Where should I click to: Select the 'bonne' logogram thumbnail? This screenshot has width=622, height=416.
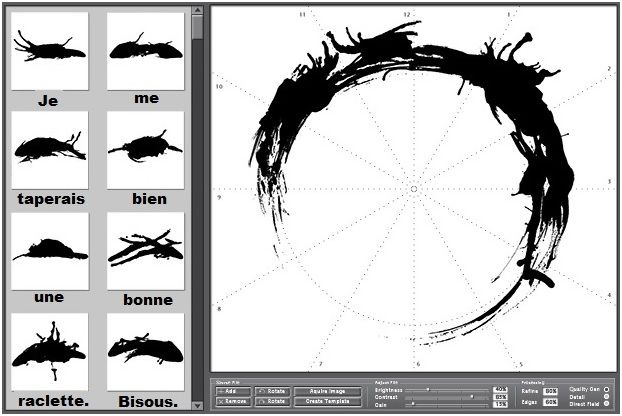[x=146, y=251]
